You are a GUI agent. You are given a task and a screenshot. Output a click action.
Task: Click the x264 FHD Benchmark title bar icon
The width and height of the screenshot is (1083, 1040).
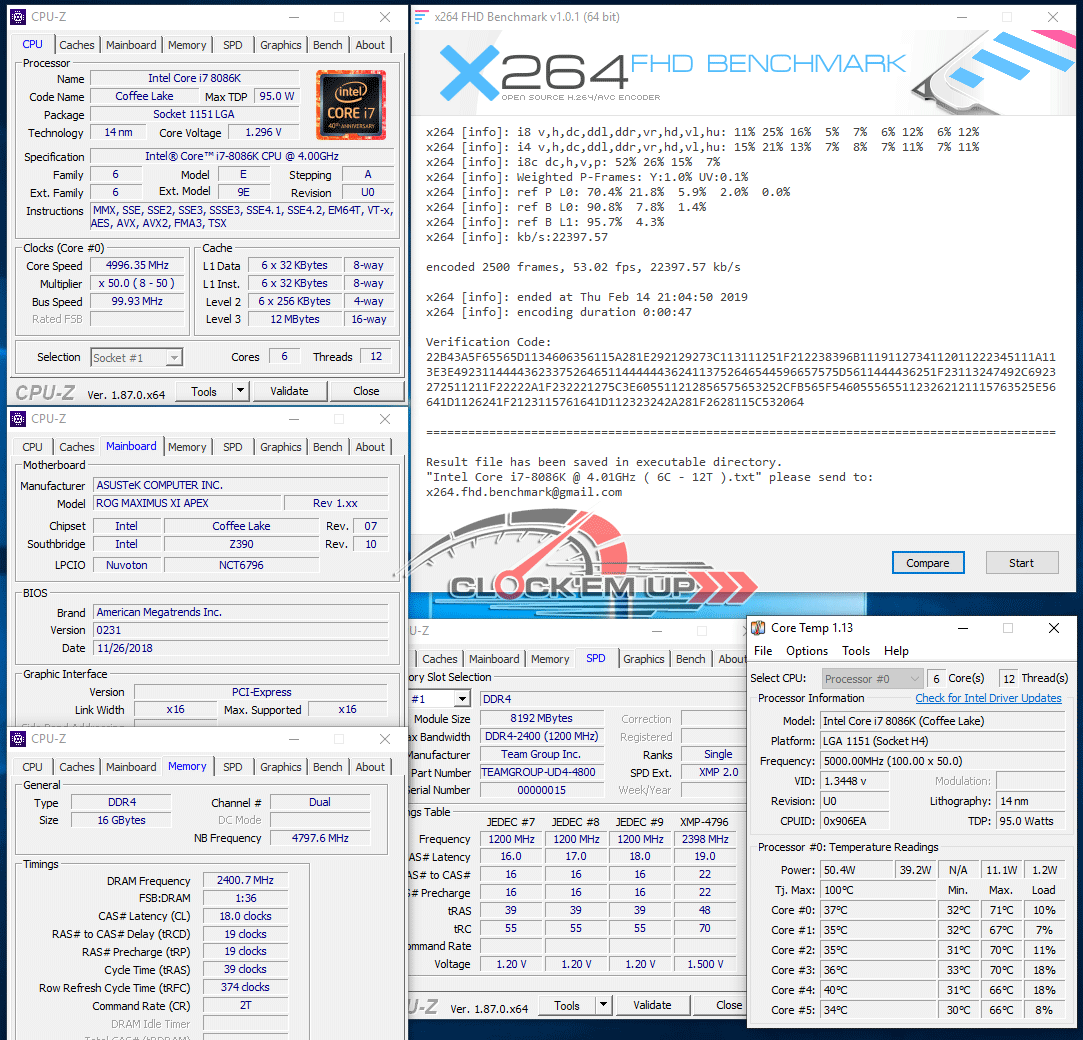pos(422,17)
